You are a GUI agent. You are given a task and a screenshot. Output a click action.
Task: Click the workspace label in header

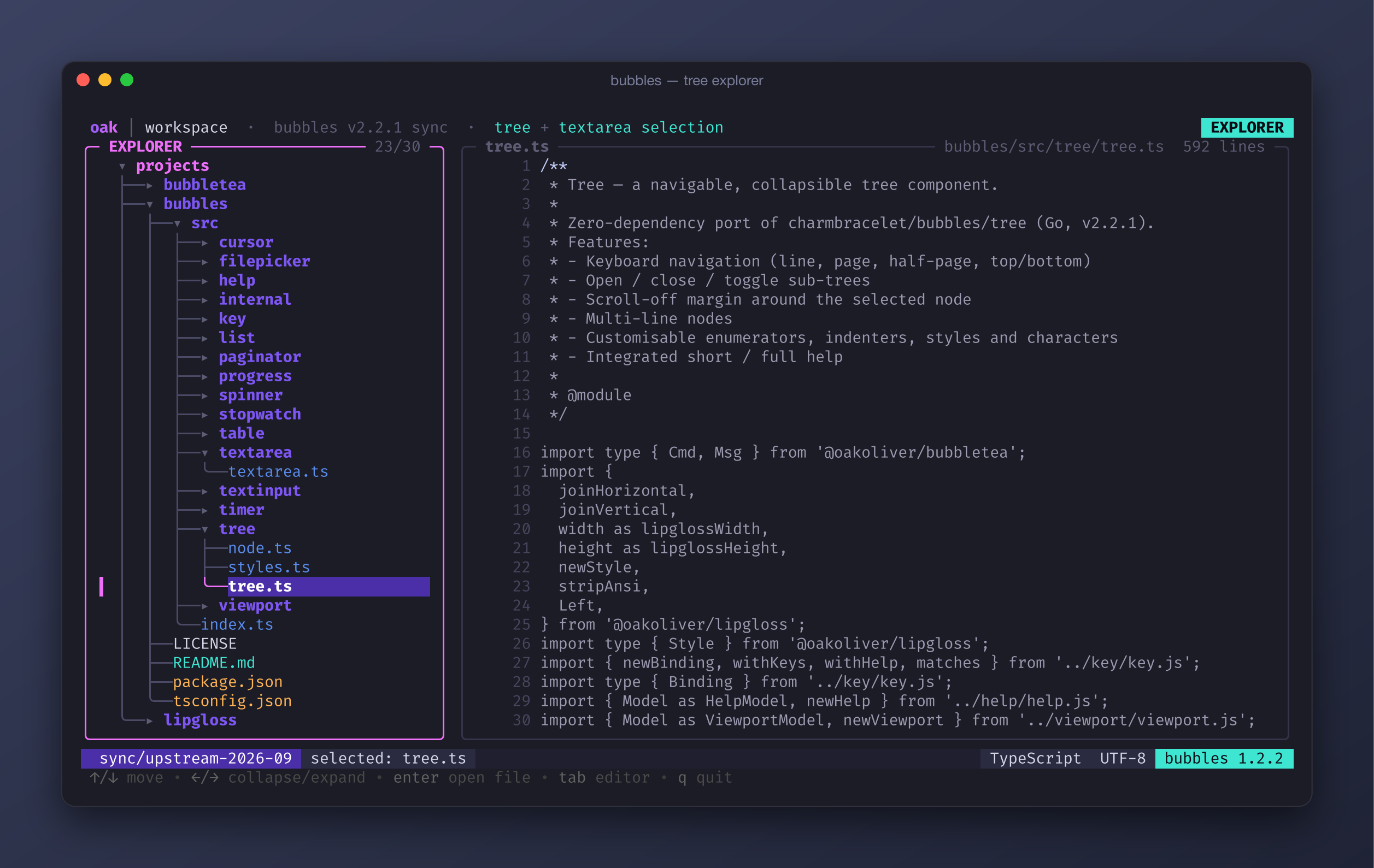tap(186, 127)
